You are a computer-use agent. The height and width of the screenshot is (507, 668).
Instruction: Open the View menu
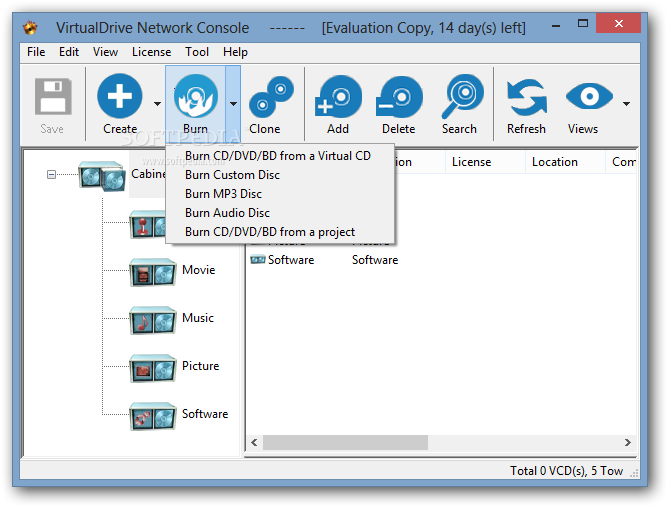[x=105, y=52]
